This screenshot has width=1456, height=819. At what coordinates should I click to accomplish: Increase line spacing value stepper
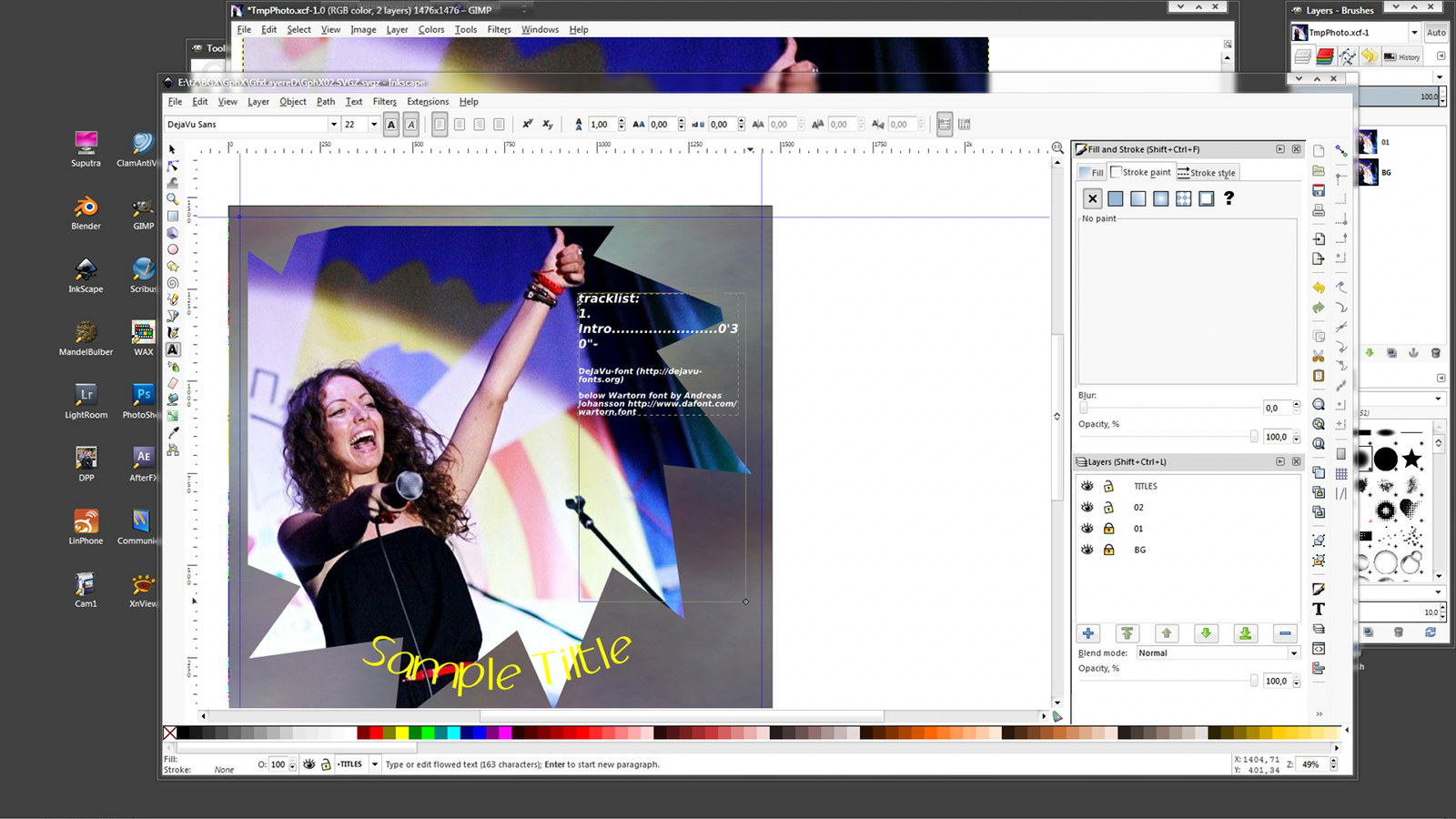(x=622, y=120)
